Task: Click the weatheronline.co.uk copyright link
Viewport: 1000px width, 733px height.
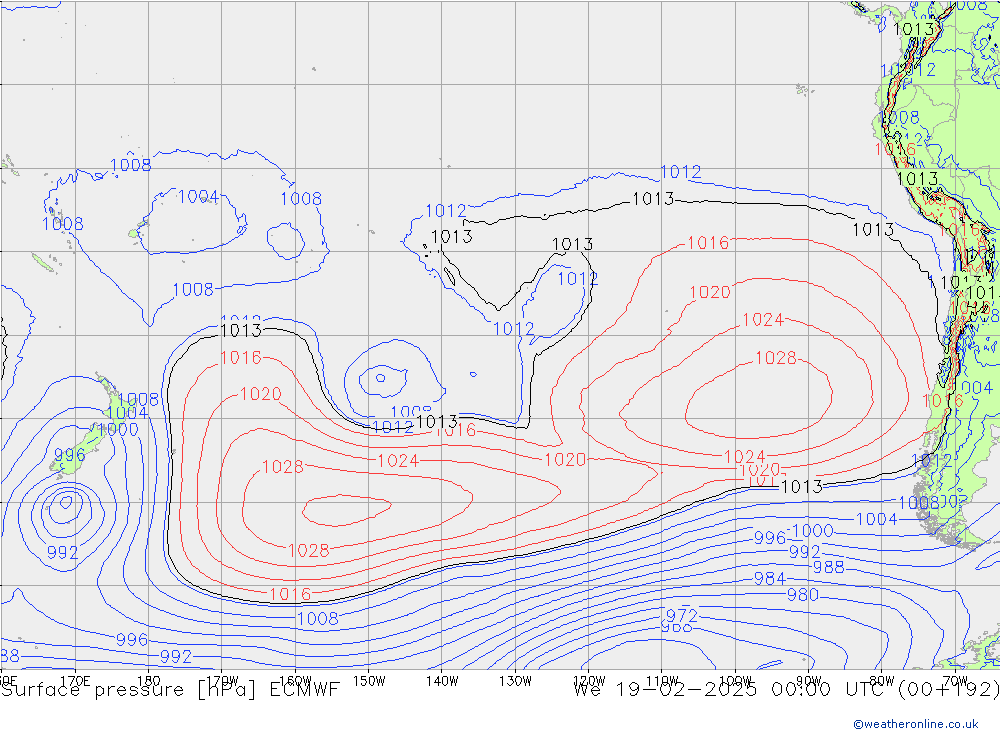Action: (x=916, y=724)
